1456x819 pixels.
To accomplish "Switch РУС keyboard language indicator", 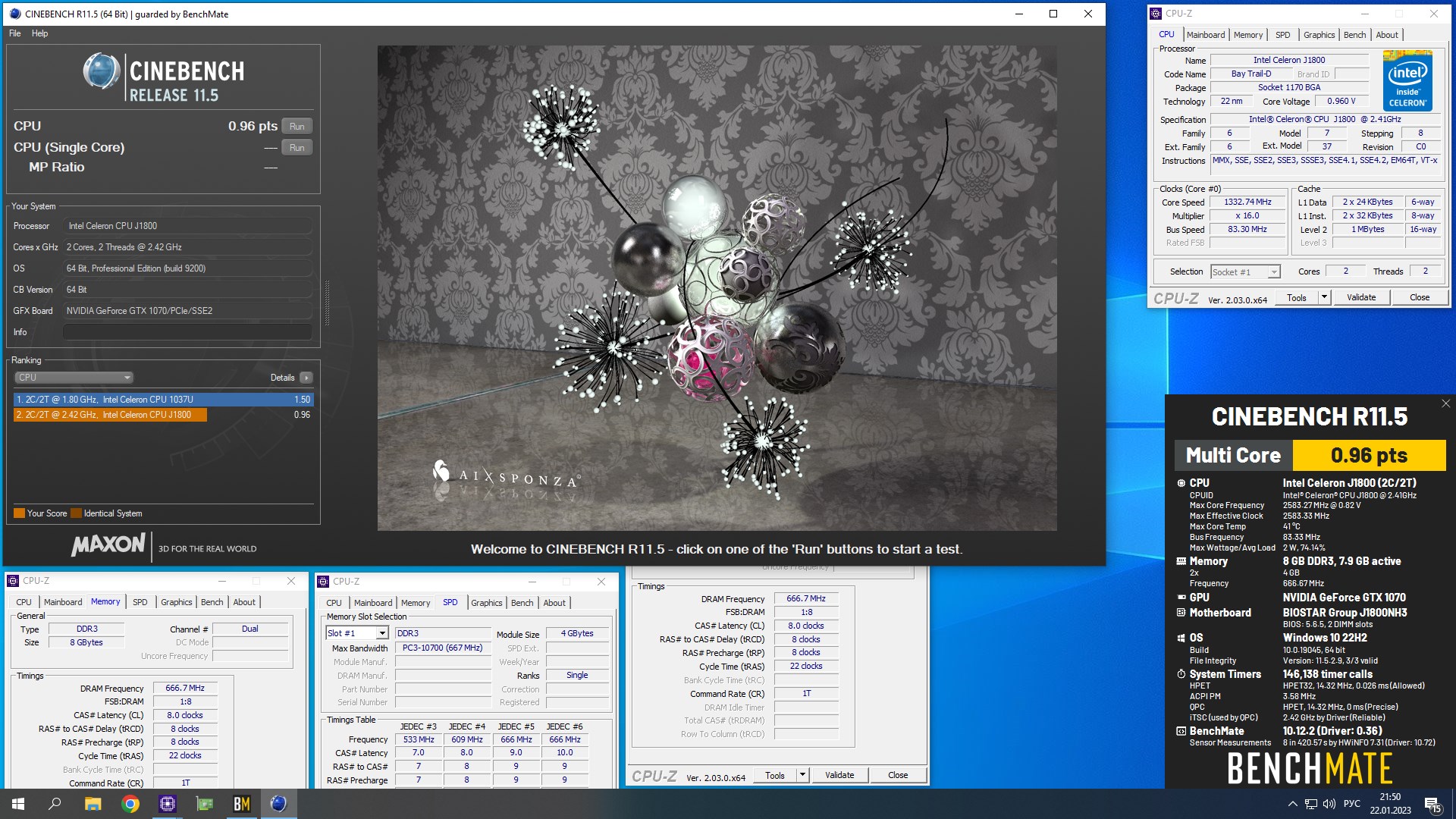I will click(1351, 804).
